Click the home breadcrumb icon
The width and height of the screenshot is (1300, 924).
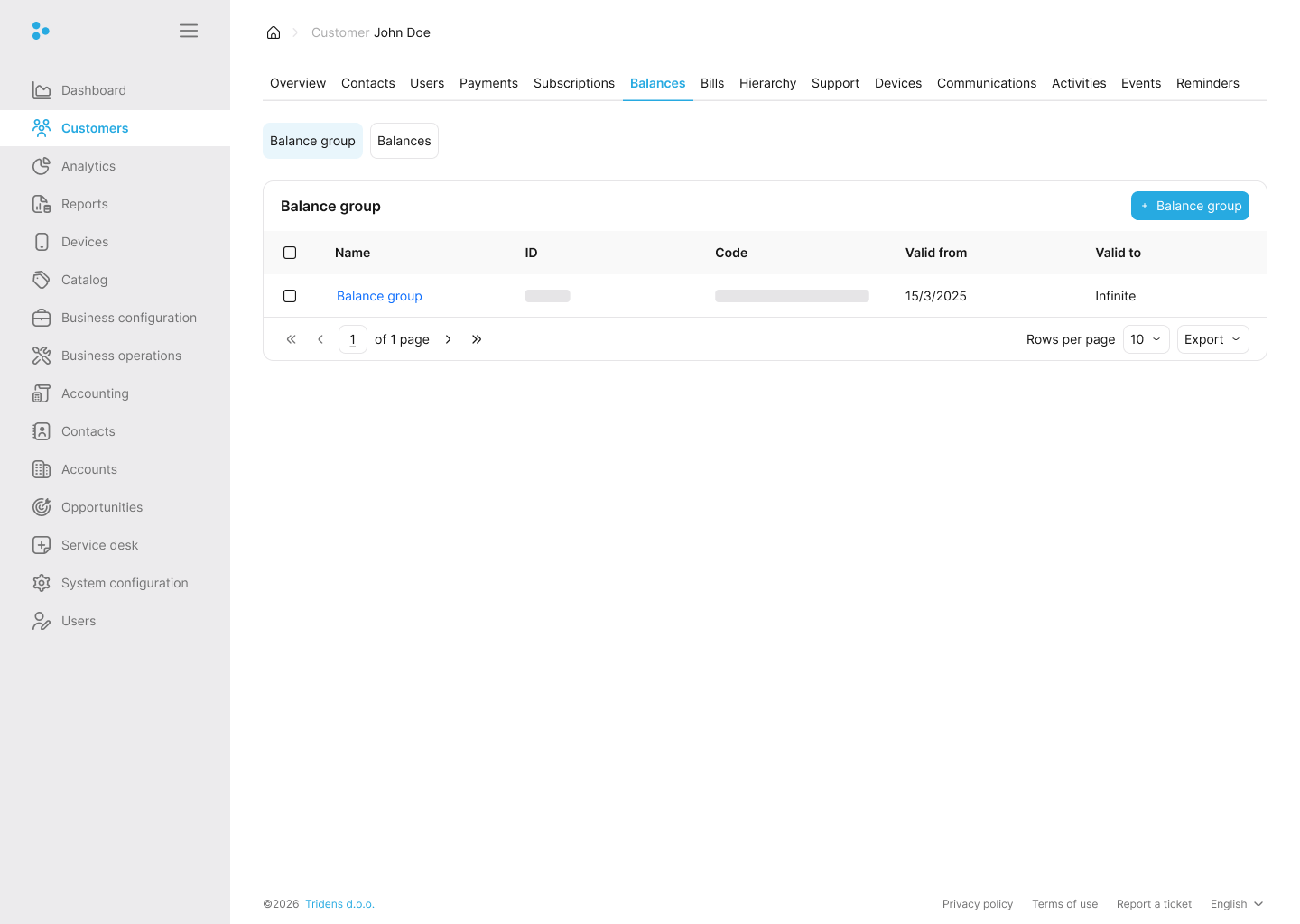[274, 32]
